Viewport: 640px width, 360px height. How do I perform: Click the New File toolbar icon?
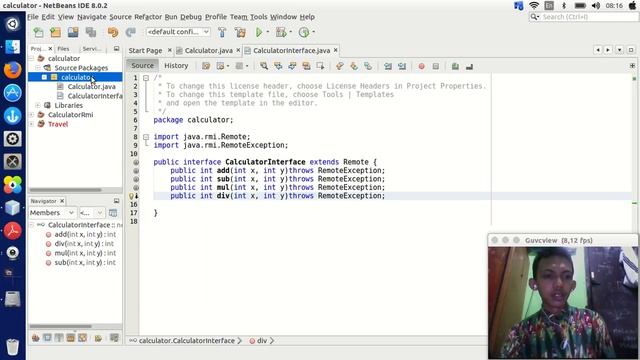38,32
